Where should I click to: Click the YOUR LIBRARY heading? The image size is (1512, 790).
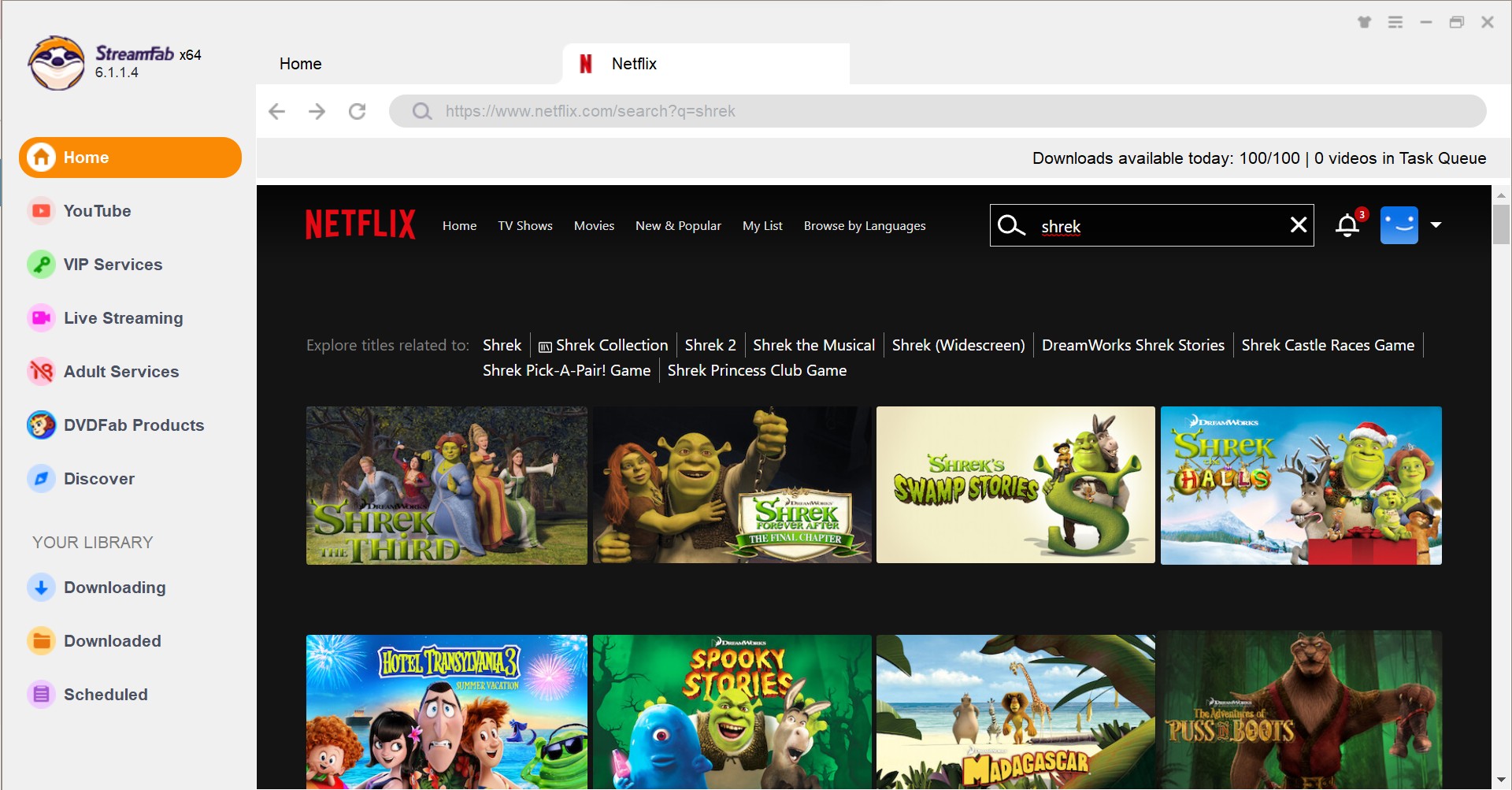(93, 543)
